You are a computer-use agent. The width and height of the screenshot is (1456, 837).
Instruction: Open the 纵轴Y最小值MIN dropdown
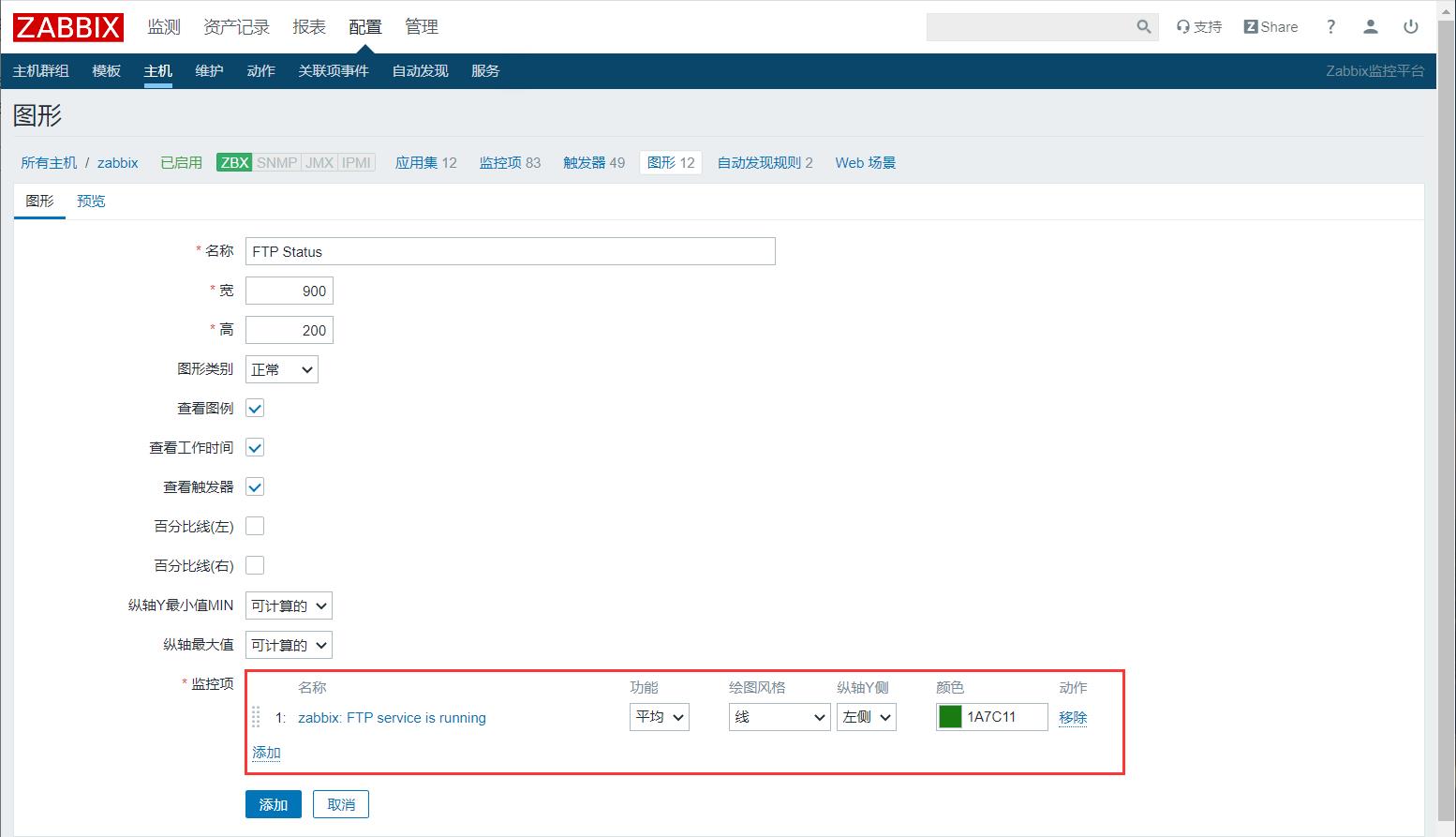pos(289,605)
